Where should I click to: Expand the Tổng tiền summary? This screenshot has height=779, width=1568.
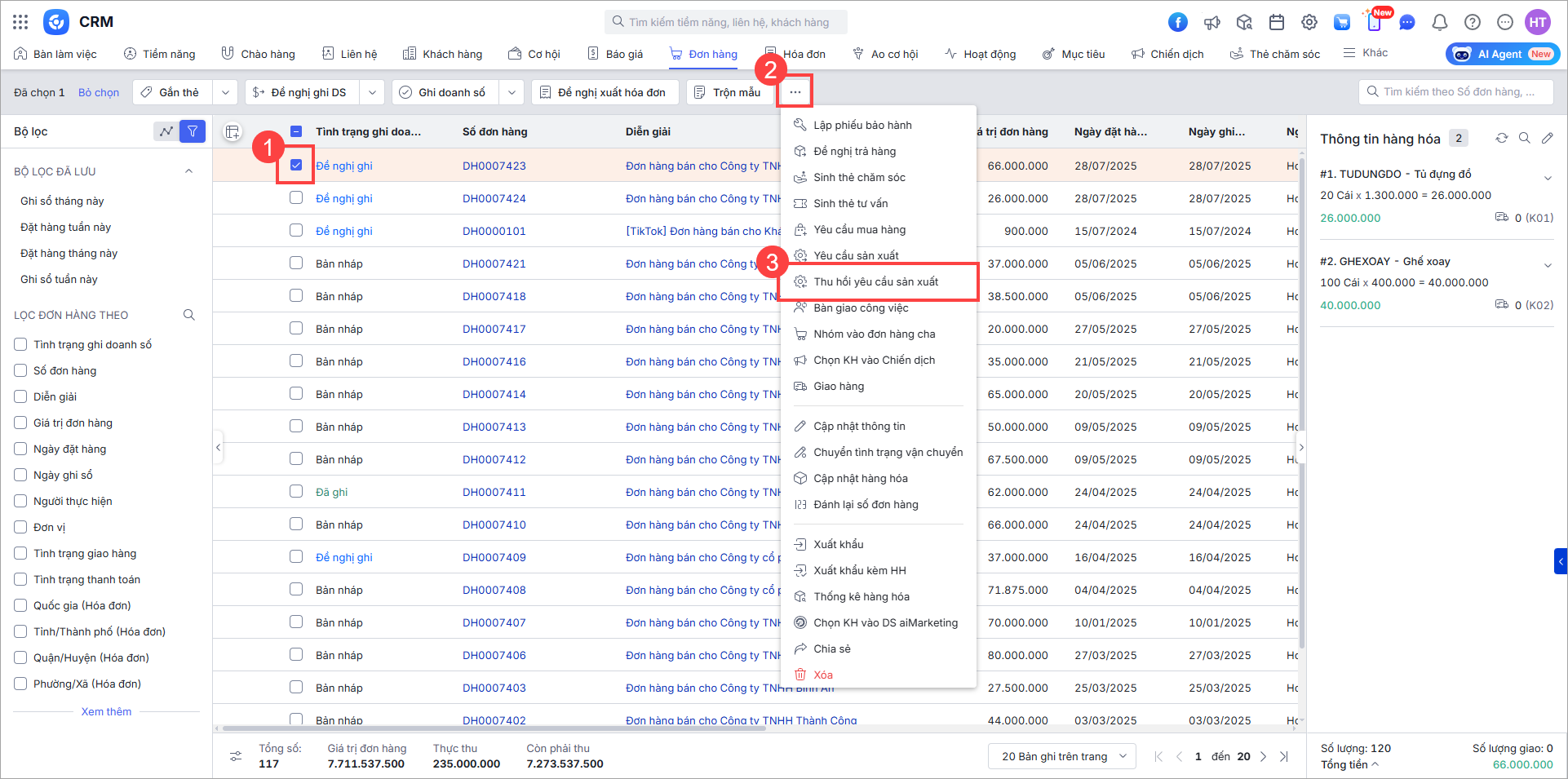coord(1350,764)
